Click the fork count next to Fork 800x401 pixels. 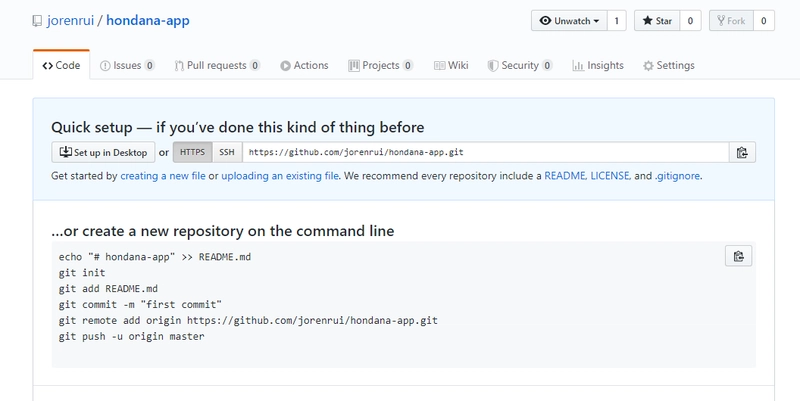(764, 21)
